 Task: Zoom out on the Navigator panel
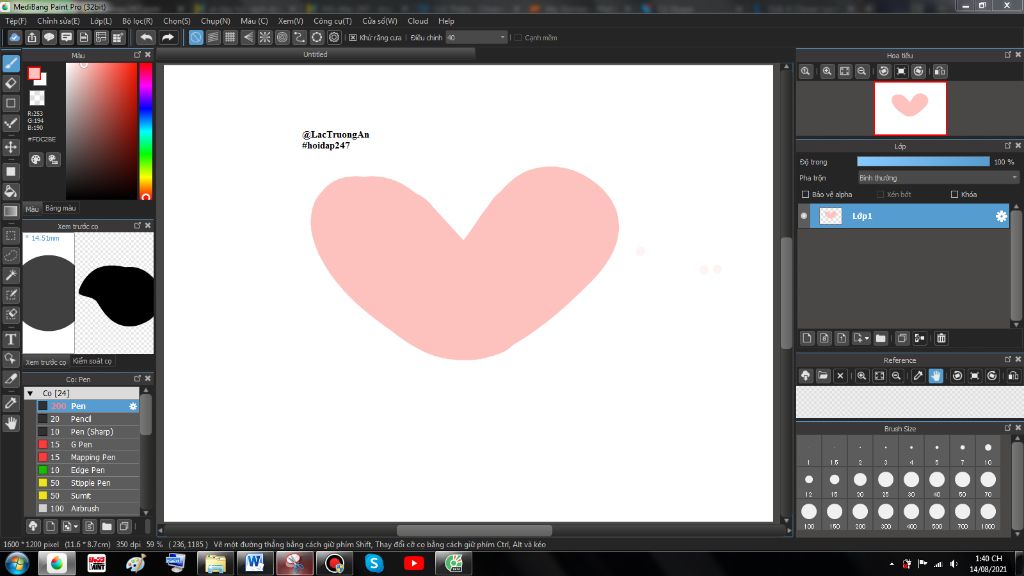point(862,71)
